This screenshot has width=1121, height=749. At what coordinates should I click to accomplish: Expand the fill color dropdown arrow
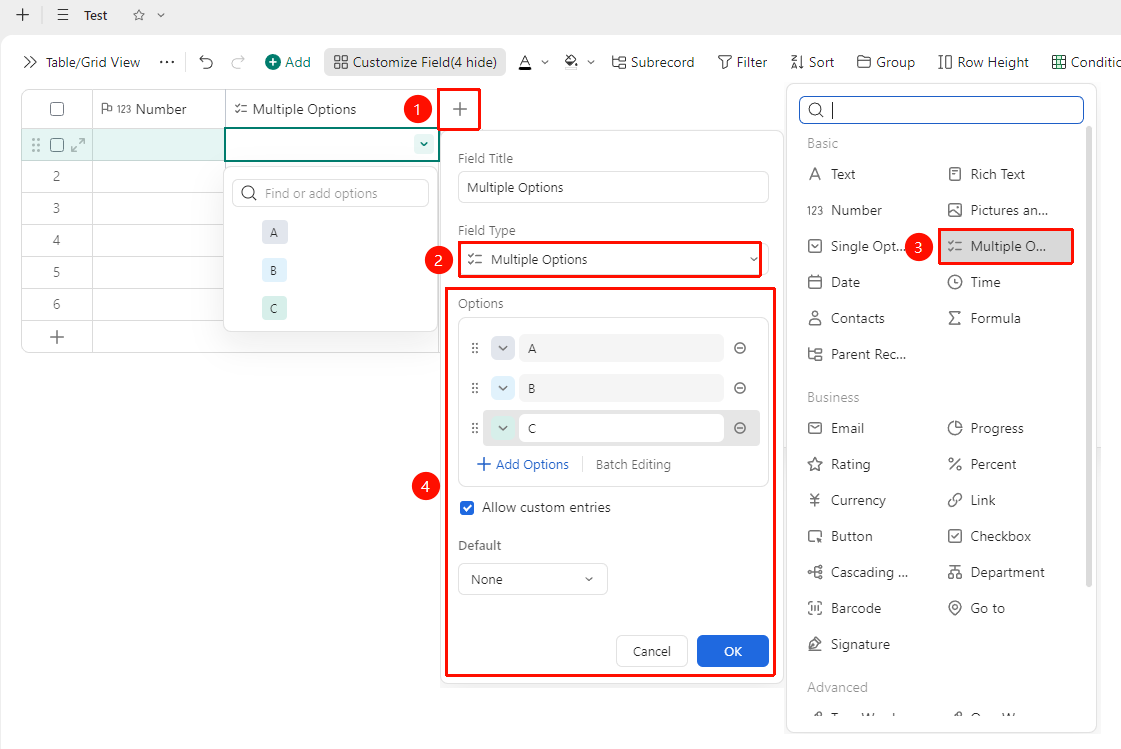pyautogui.click(x=591, y=62)
